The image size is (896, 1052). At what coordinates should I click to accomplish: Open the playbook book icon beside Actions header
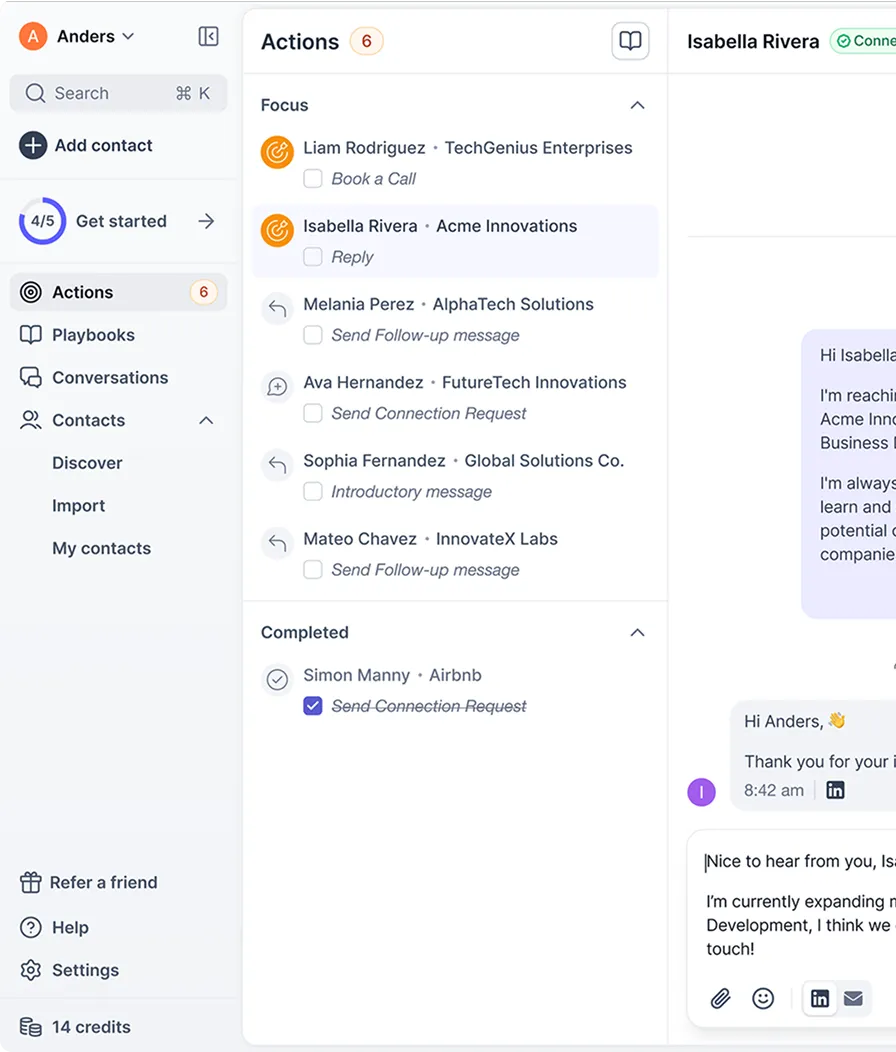[x=630, y=41]
